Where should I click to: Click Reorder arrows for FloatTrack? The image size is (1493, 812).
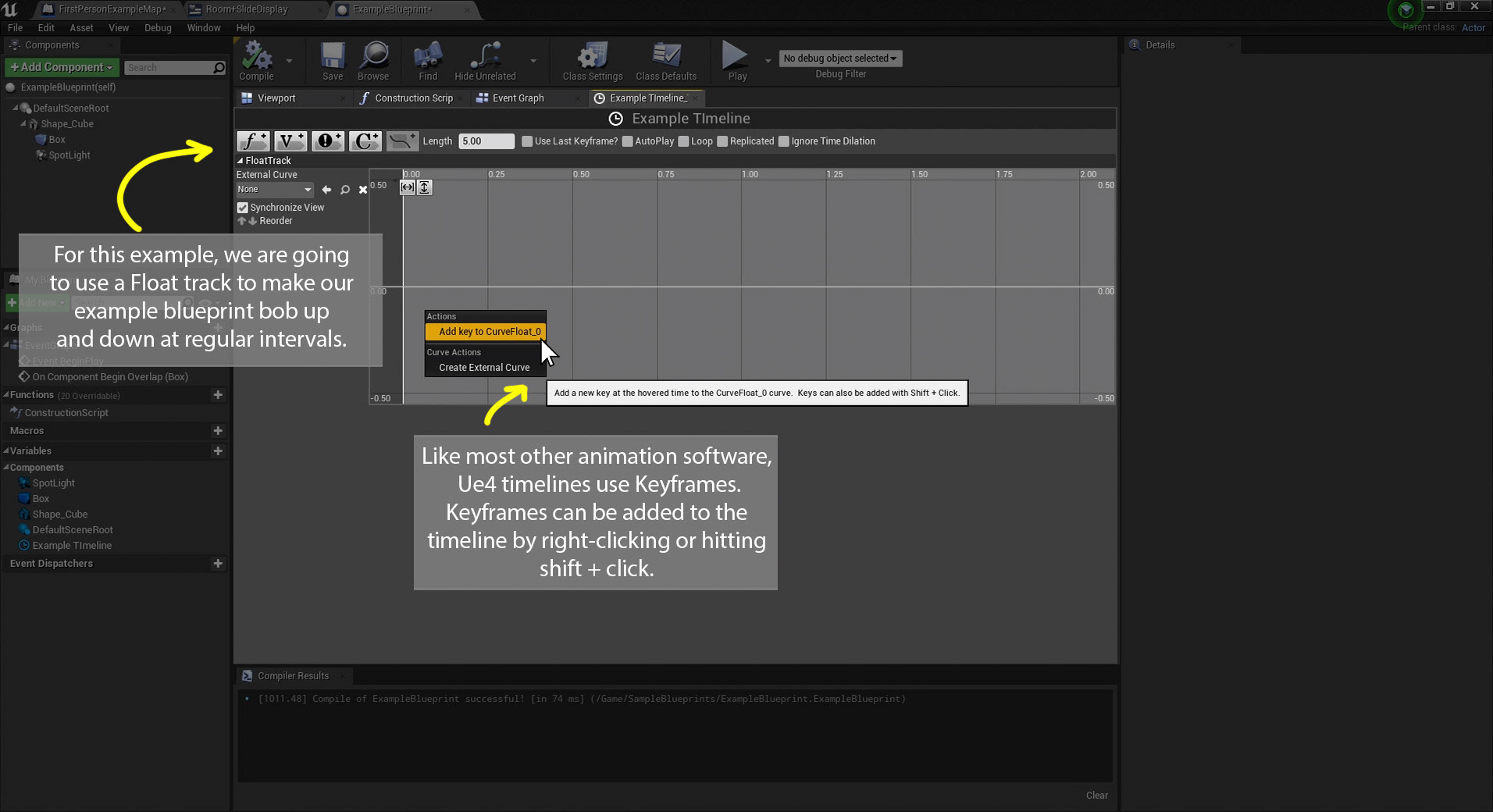247,221
